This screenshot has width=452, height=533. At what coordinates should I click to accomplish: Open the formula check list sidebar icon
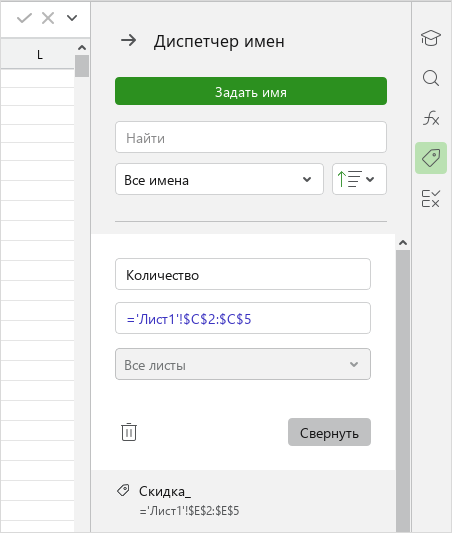pyautogui.click(x=431, y=199)
